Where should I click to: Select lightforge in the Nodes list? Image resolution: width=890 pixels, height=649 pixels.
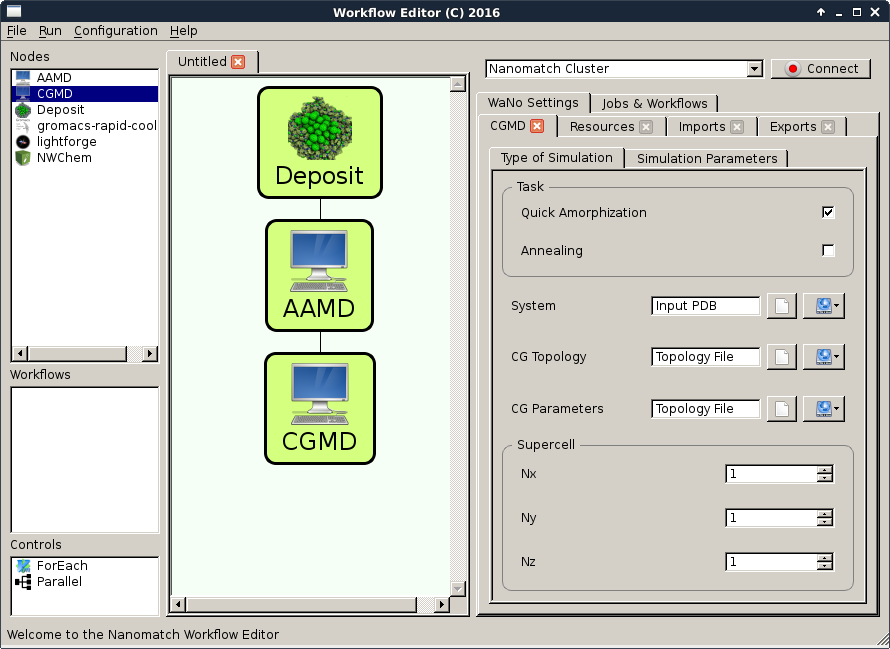point(66,142)
